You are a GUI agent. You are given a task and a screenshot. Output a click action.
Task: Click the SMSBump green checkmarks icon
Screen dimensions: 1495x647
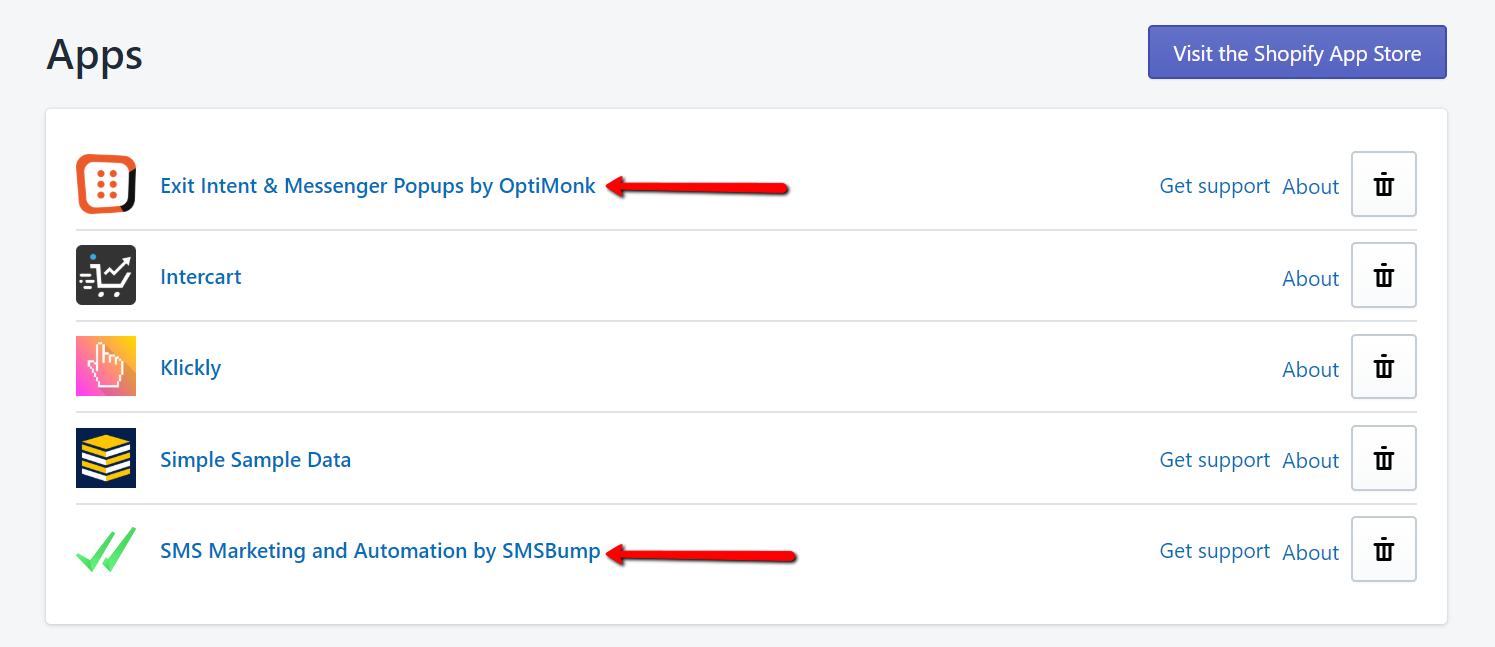coord(106,549)
